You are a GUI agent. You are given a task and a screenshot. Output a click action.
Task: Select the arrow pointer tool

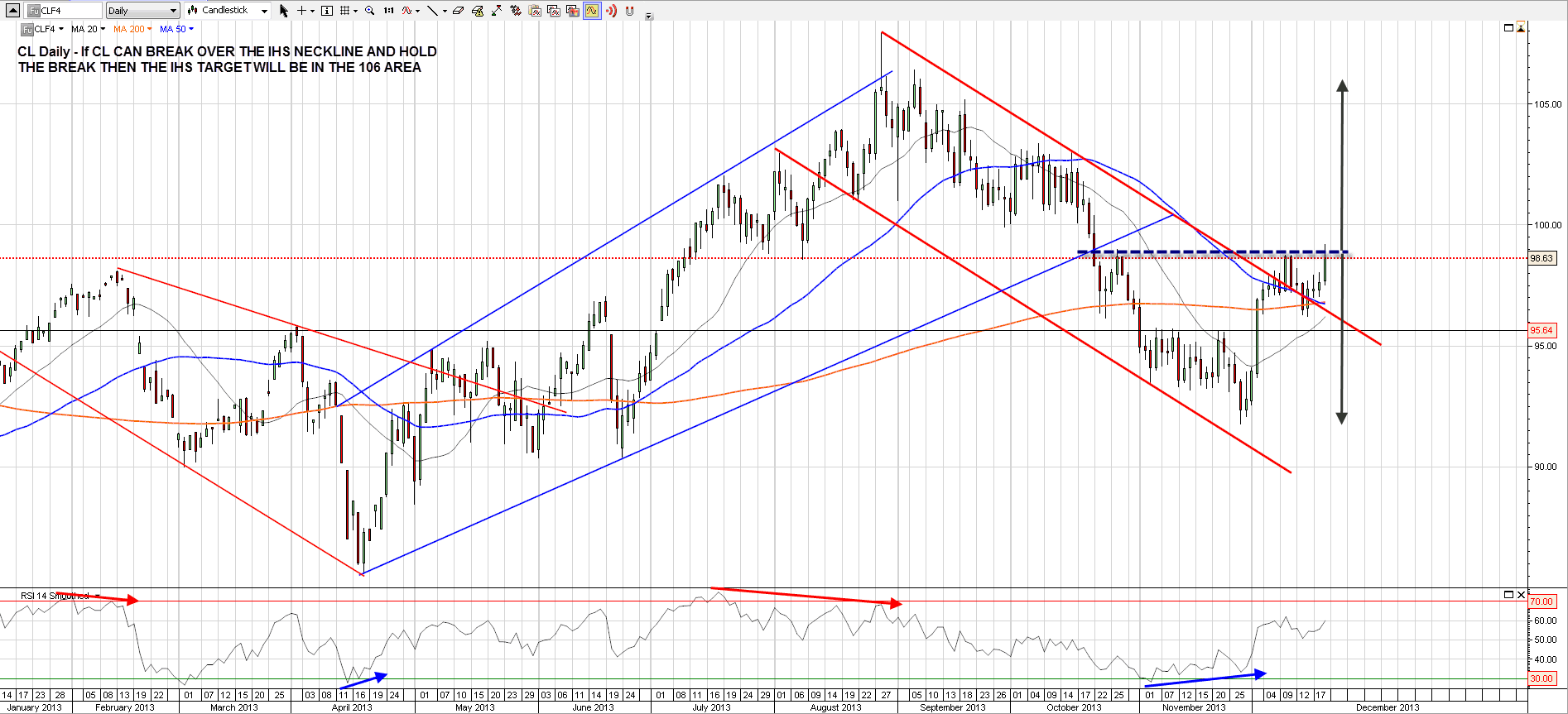[284, 11]
